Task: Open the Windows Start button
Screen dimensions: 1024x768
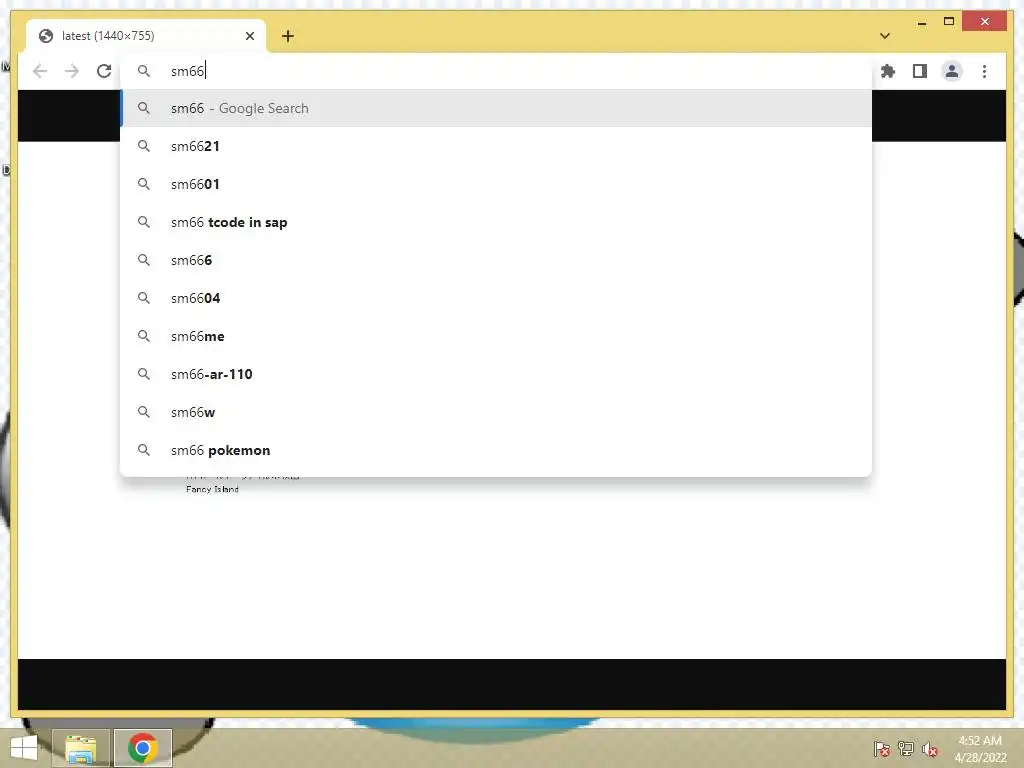Action: 24,748
